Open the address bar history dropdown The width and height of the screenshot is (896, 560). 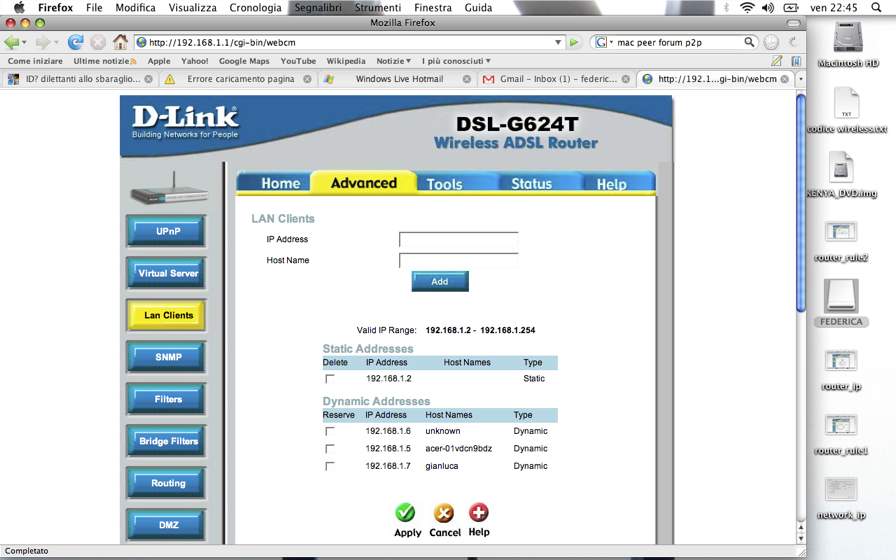[558, 42]
